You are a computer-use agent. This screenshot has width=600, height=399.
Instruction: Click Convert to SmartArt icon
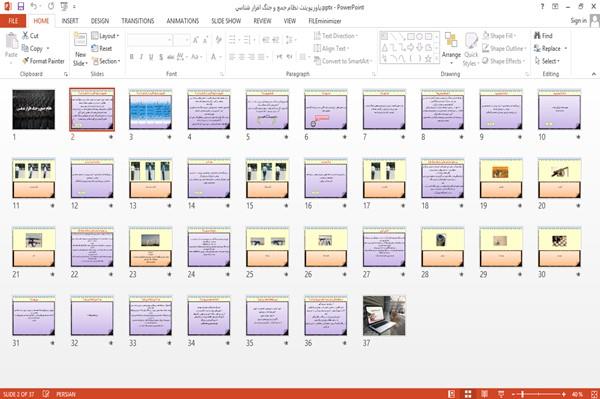(x=317, y=61)
